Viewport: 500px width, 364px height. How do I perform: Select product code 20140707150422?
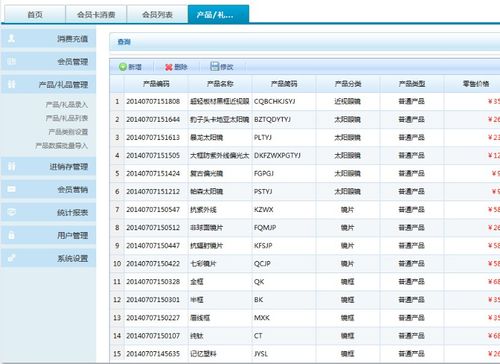153,263
